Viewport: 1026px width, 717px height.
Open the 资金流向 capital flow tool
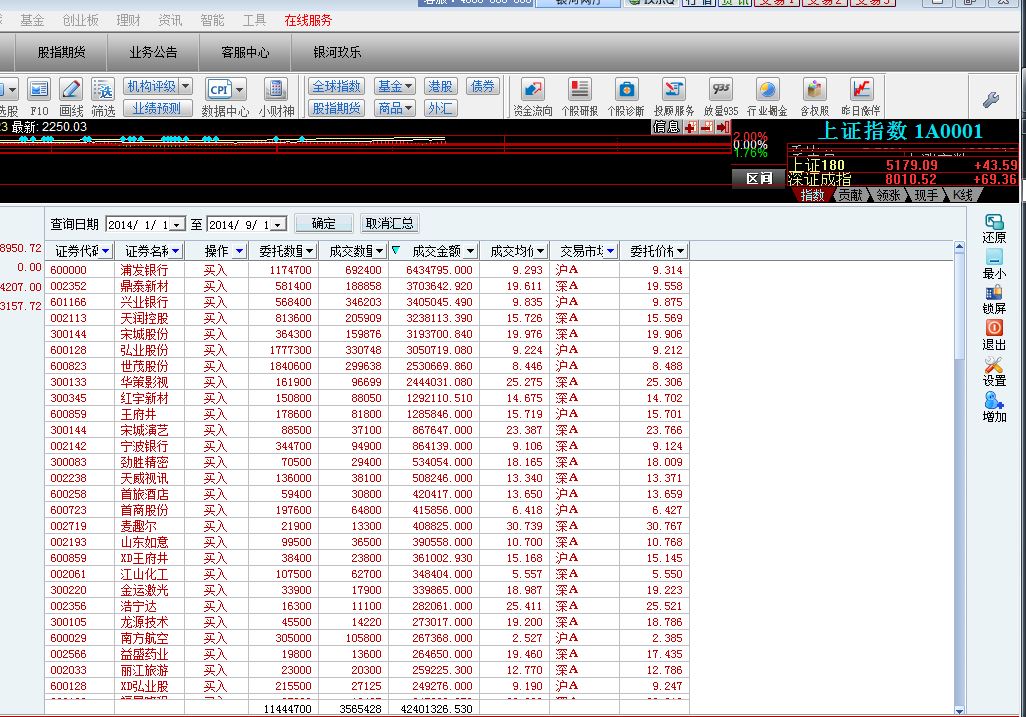534,92
